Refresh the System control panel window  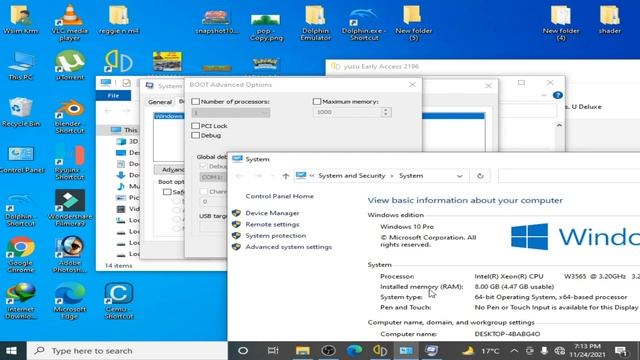click(480, 176)
